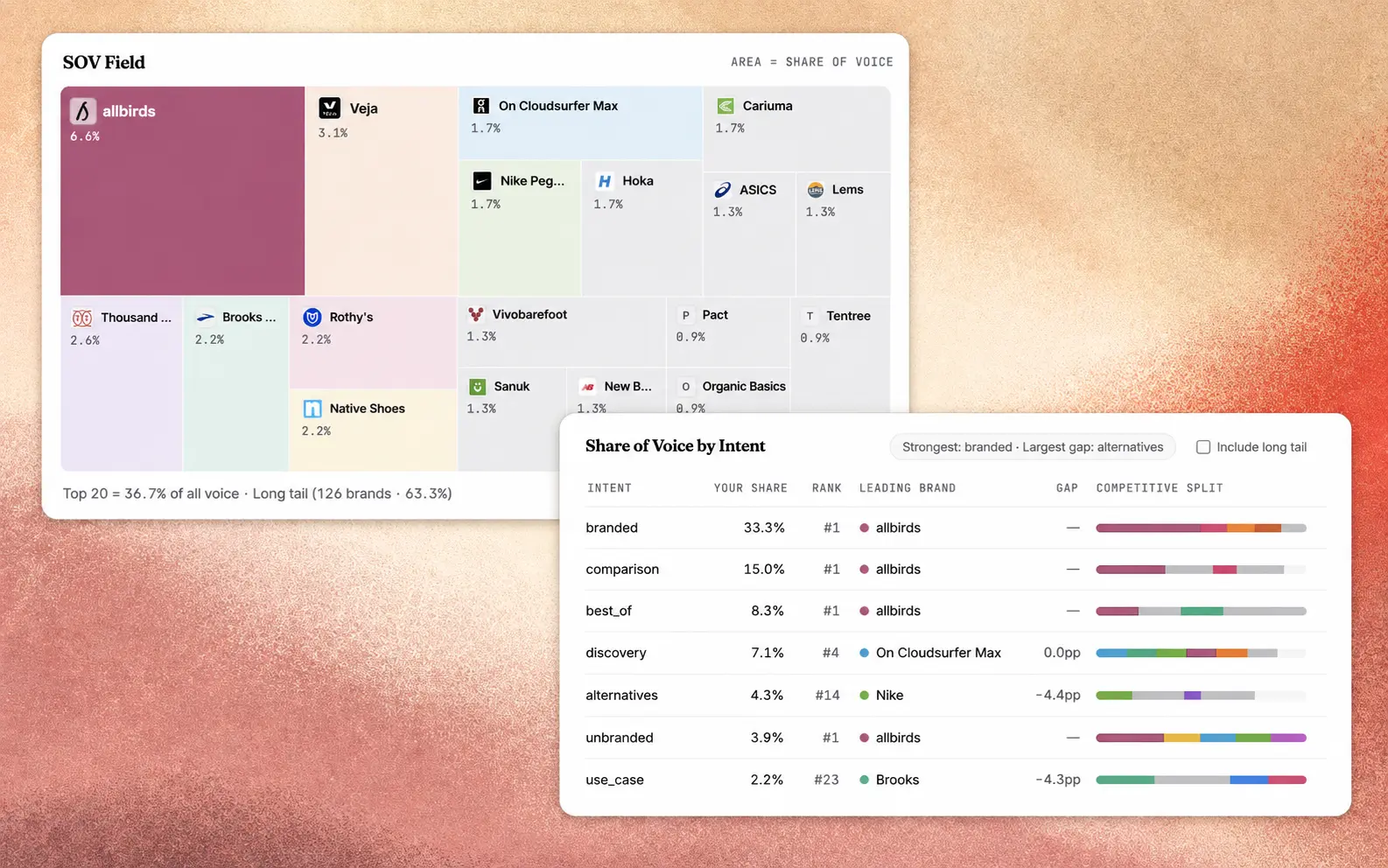Click the competitive split bar for unbranded
Screen dimensions: 1388x868
(1201, 738)
